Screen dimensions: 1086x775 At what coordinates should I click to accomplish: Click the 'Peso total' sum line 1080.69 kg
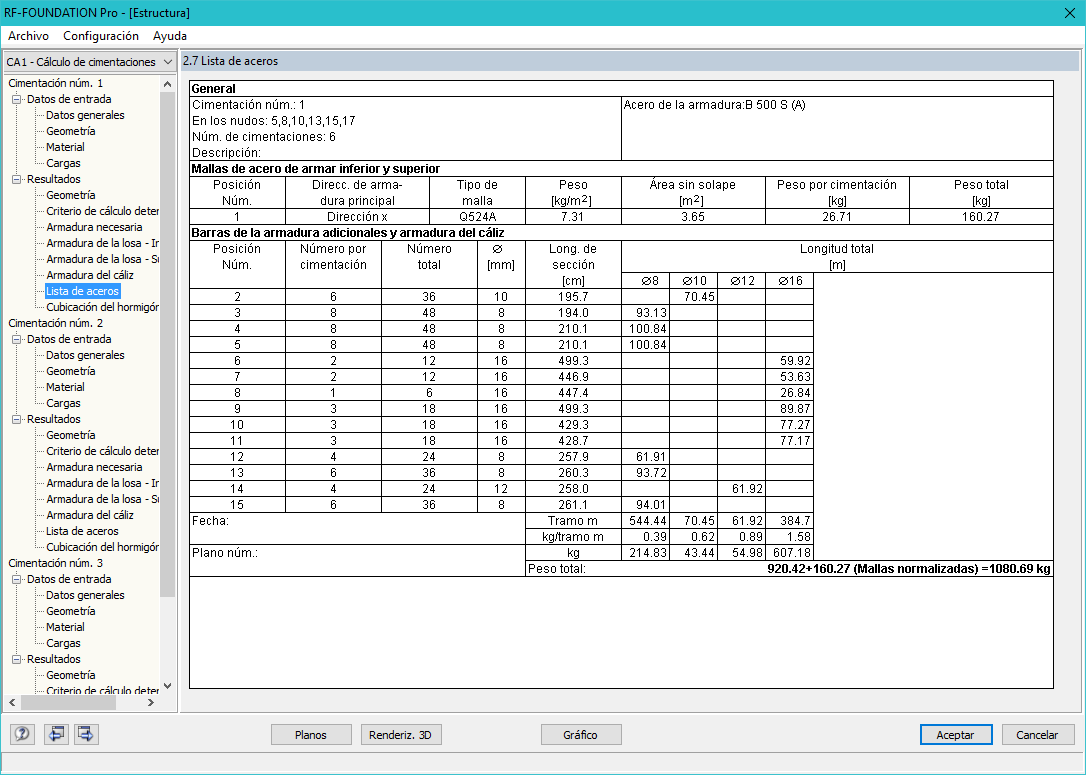tap(790, 569)
